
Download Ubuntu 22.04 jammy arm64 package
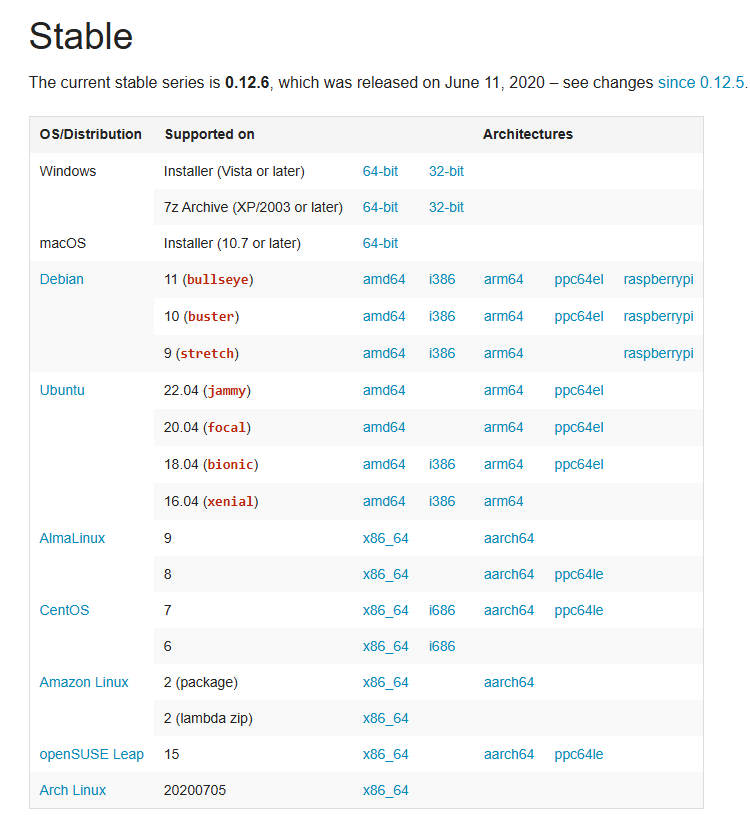(x=503, y=390)
